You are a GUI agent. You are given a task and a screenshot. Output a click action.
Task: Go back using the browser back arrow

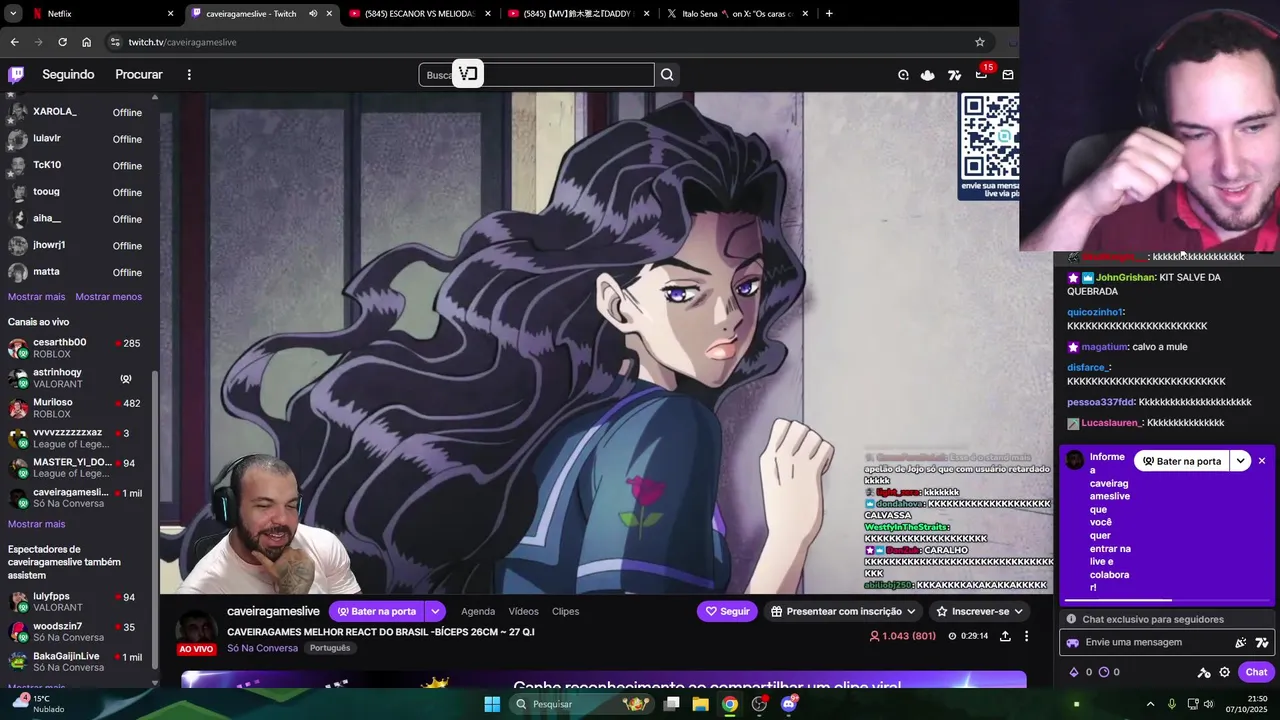pos(14,42)
